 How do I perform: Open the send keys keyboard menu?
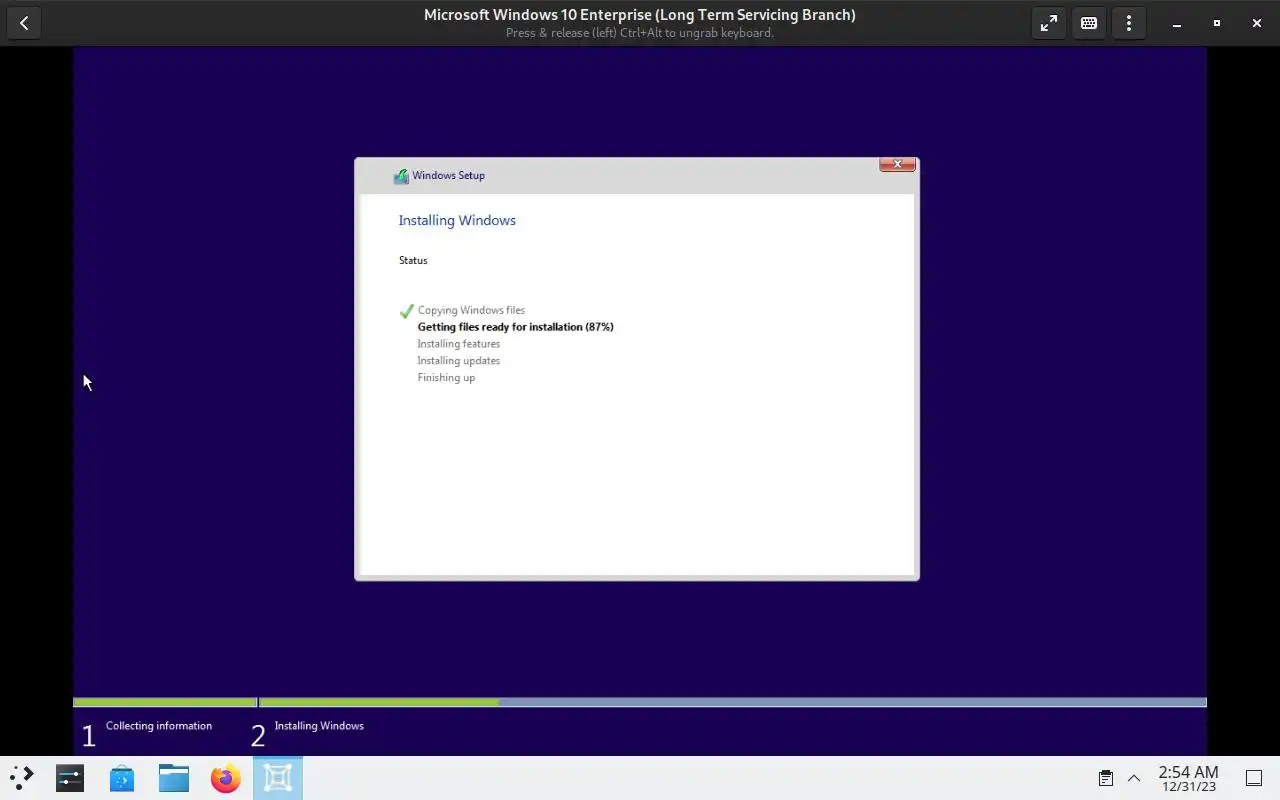click(x=1089, y=23)
